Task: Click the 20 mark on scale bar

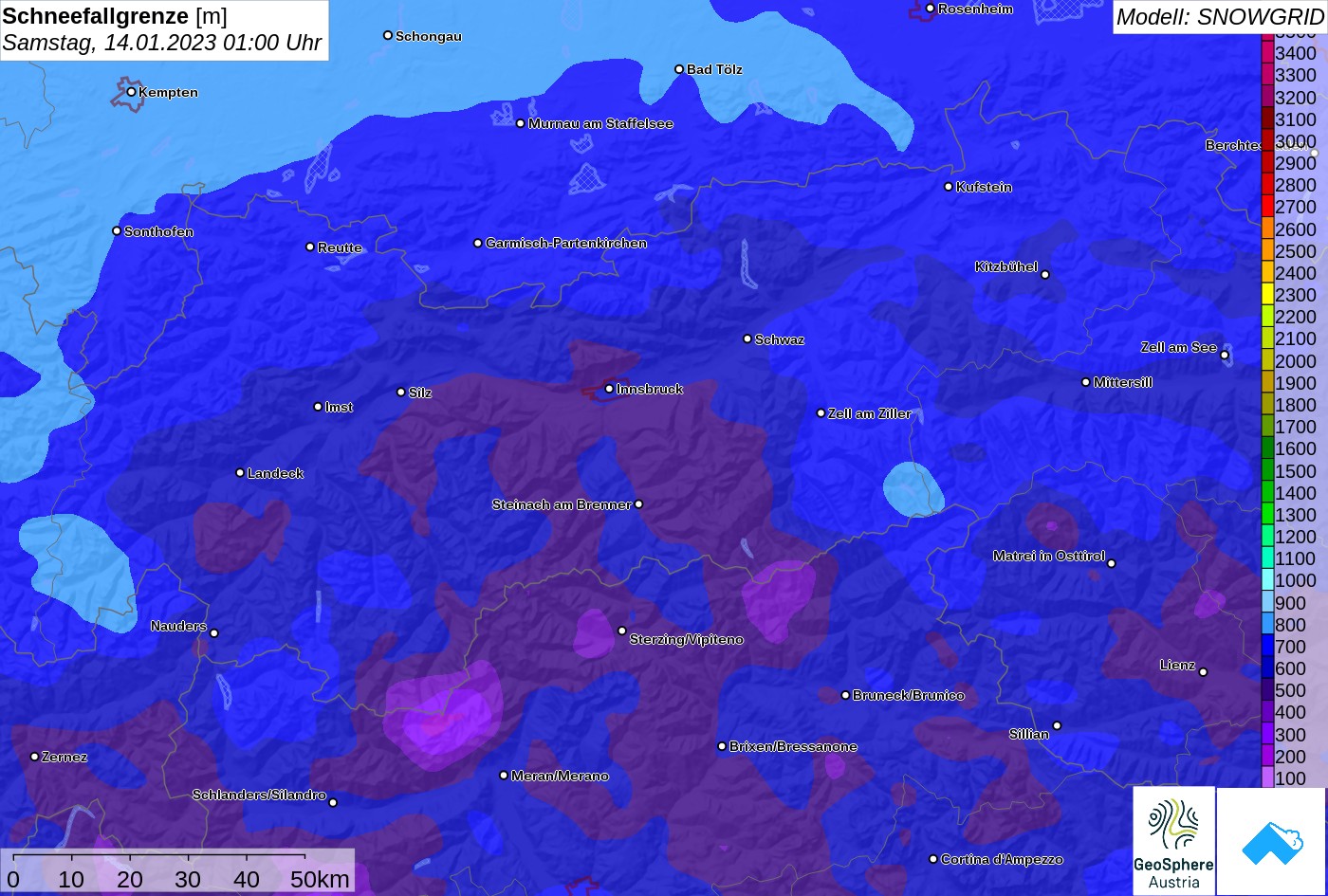Action: (130, 880)
